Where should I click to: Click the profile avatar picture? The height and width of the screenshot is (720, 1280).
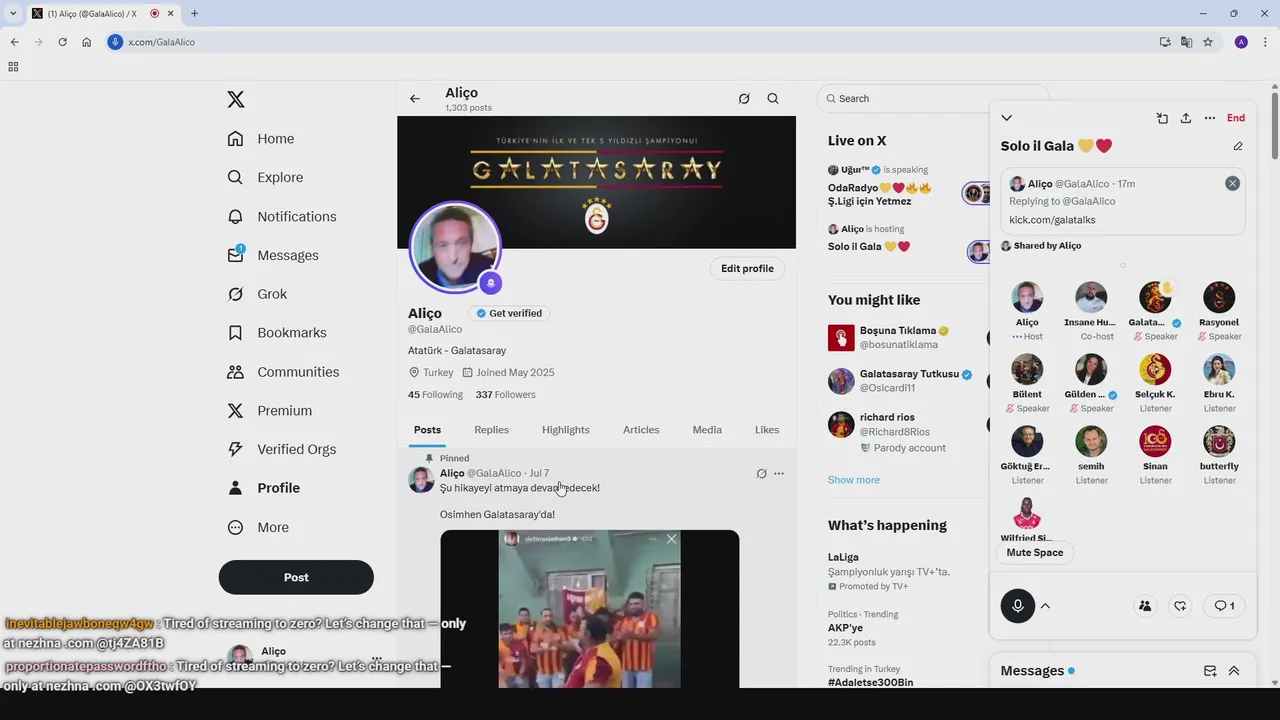[455, 248]
